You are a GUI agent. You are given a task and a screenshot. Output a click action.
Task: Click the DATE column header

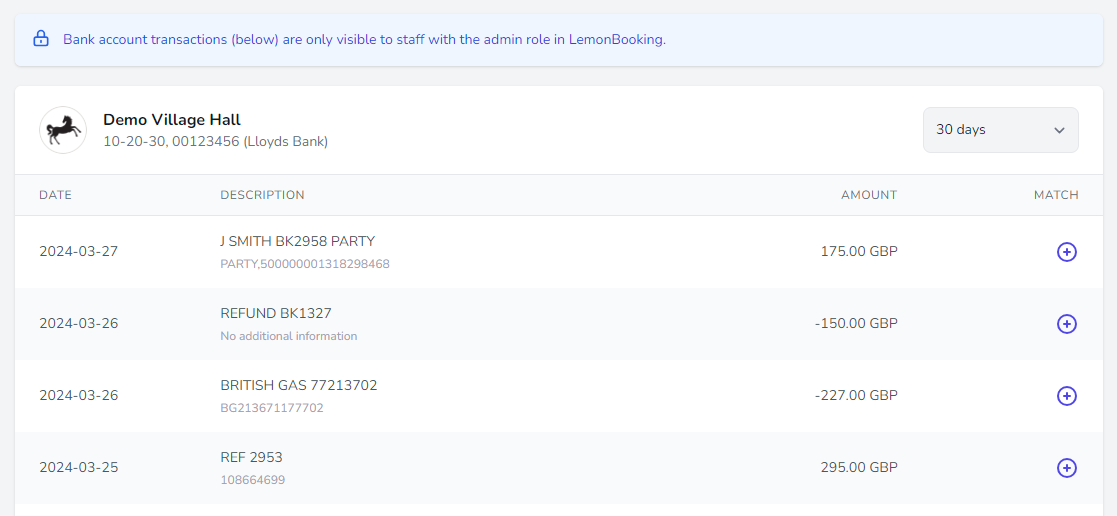tap(55, 195)
